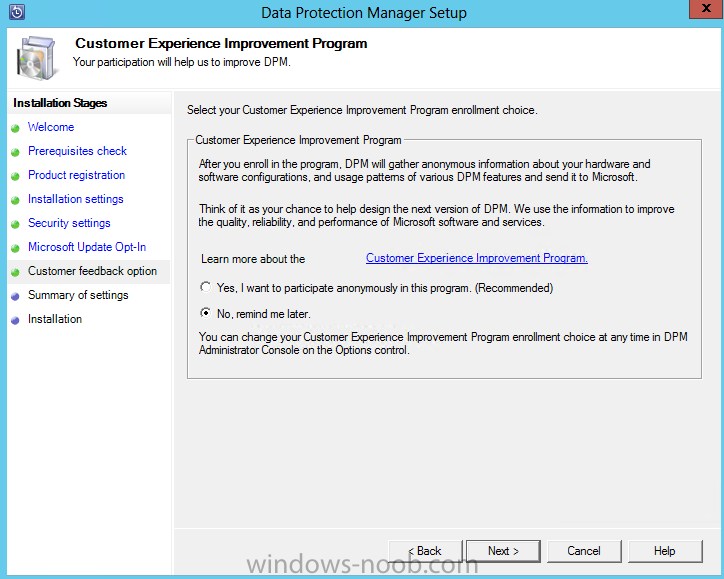Image resolution: width=724 pixels, height=579 pixels.
Task: Select Yes, participate anonymously radio button
Action: coord(205,287)
